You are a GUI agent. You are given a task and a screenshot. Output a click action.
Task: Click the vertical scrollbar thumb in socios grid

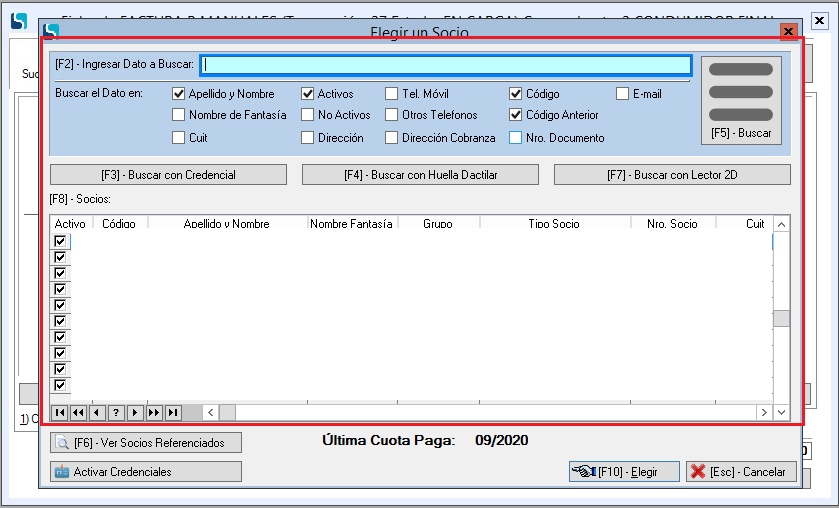pos(782,318)
